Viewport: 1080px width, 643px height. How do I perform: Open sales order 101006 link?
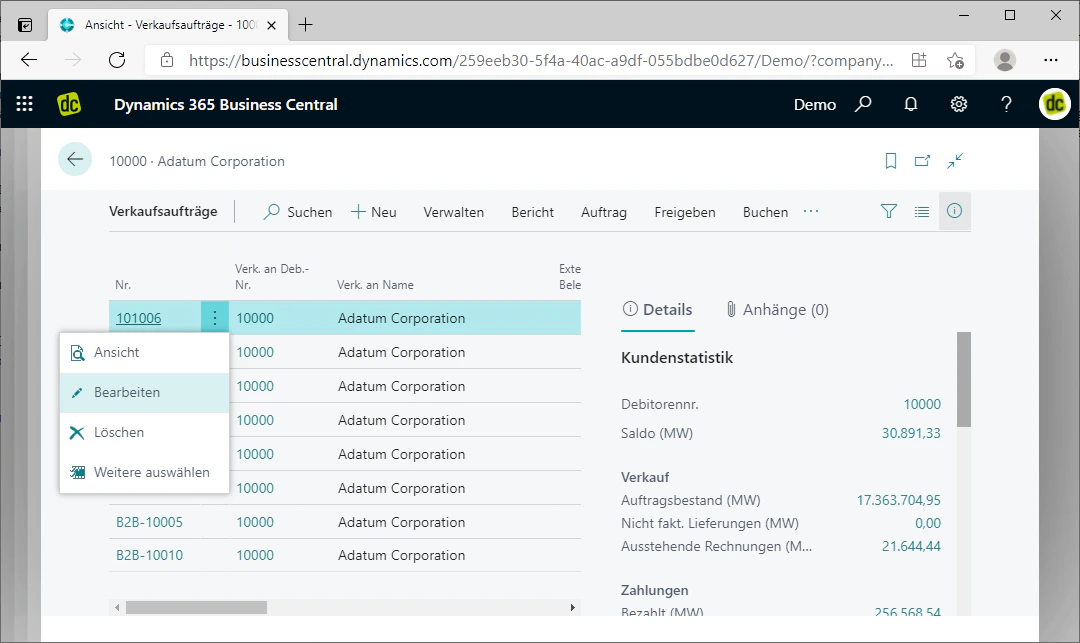tap(138, 318)
